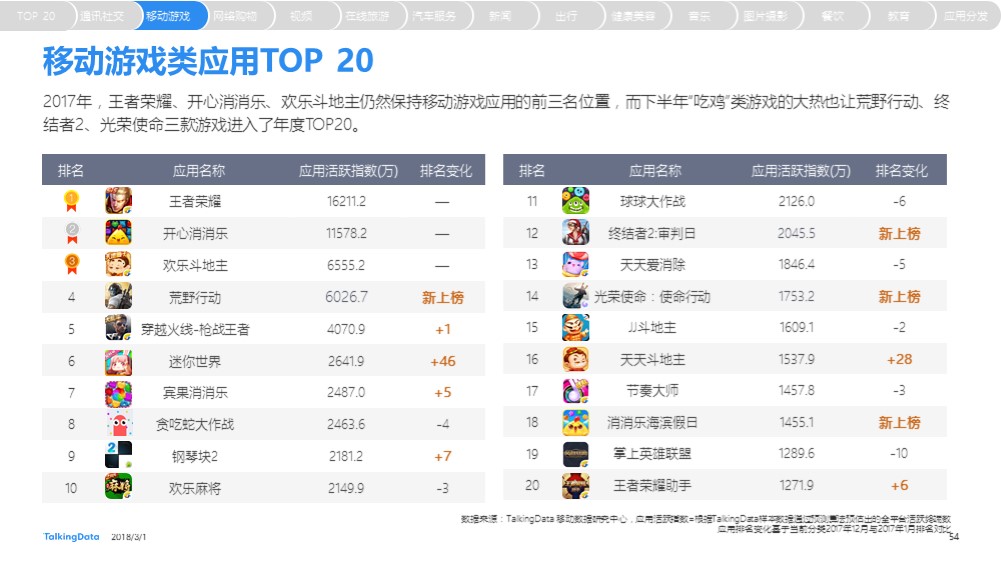Open the 汽车服务 tab

click(434, 16)
